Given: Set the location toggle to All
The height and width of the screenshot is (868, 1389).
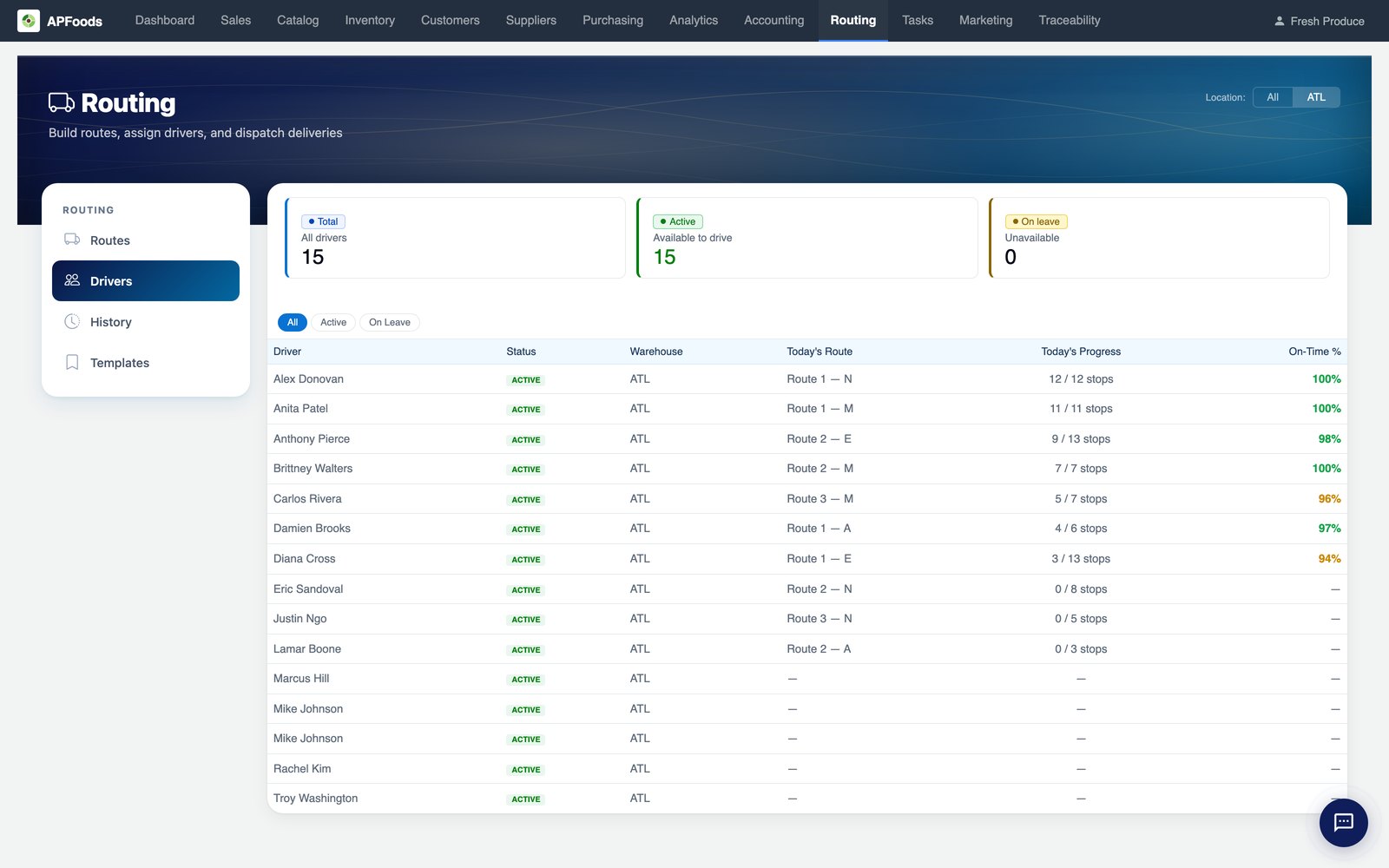Looking at the screenshot, I should point(1273,97).
